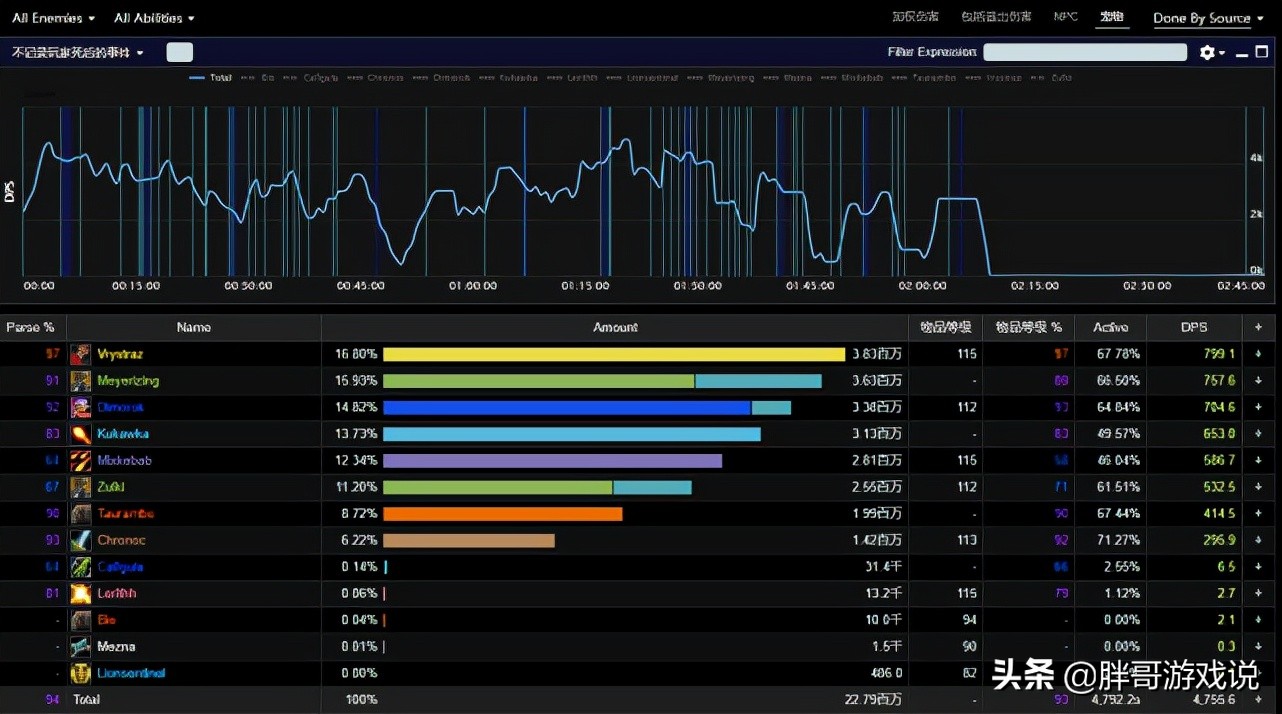Image resolution: width=1282 pixels, height=714 pixels.
Task: Click the class icon beside Vrystraz
Action: 80,354
